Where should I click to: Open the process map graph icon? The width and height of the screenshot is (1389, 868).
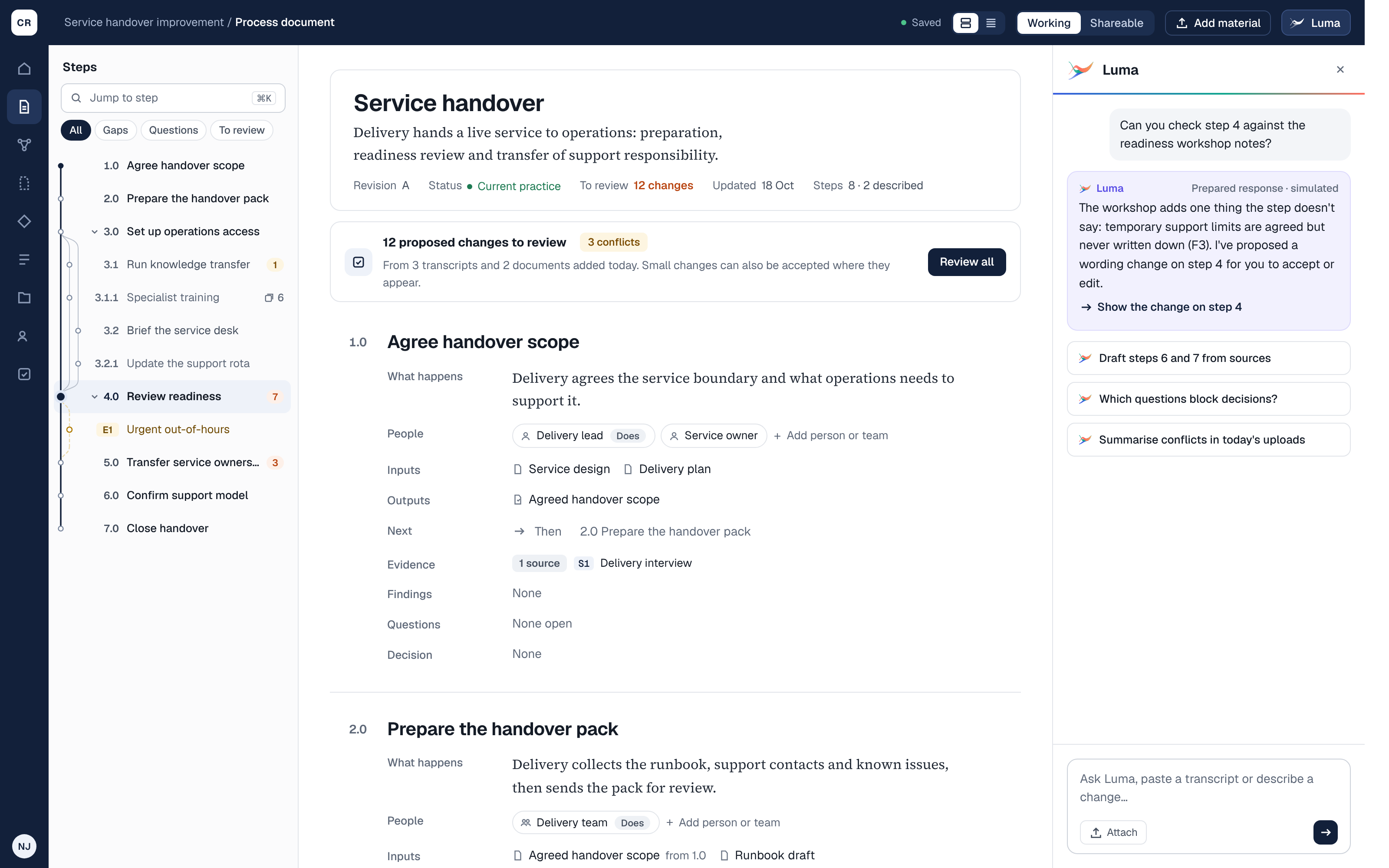(x=24, y=145)
